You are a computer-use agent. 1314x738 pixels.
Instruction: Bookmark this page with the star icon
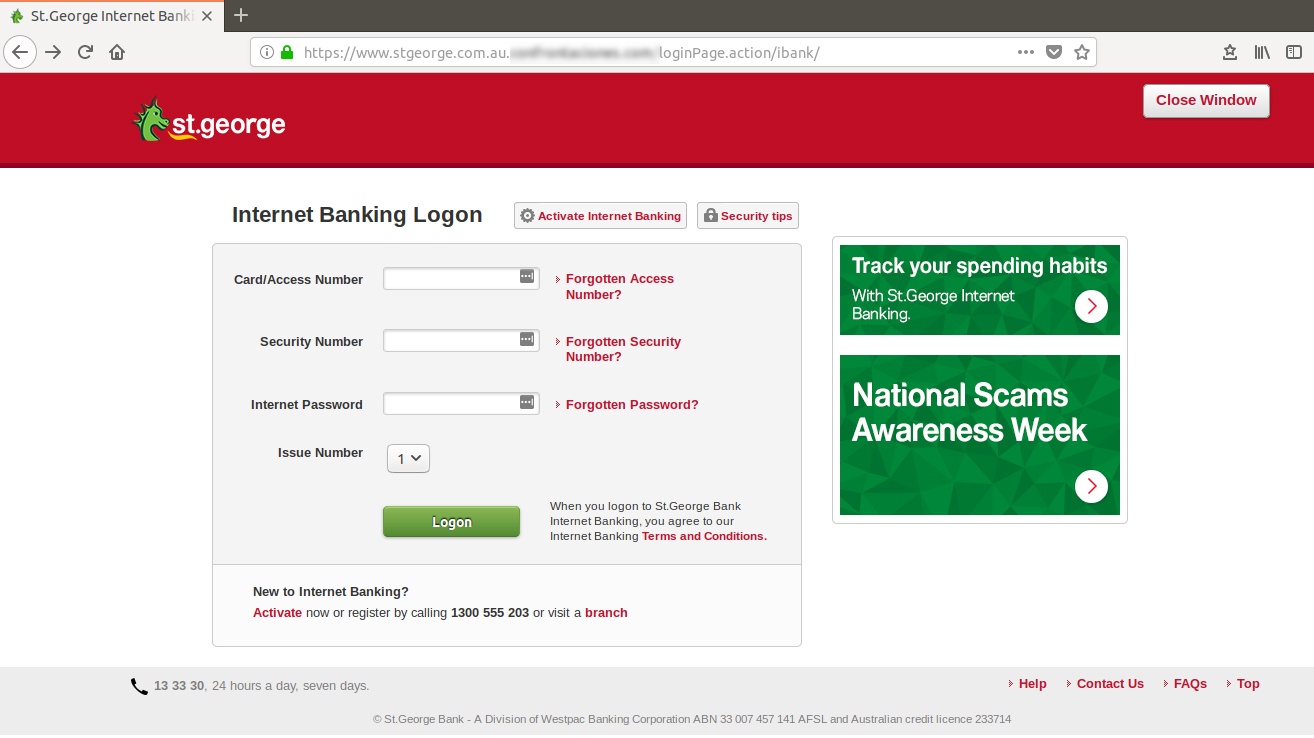(x=1082, y=52)
